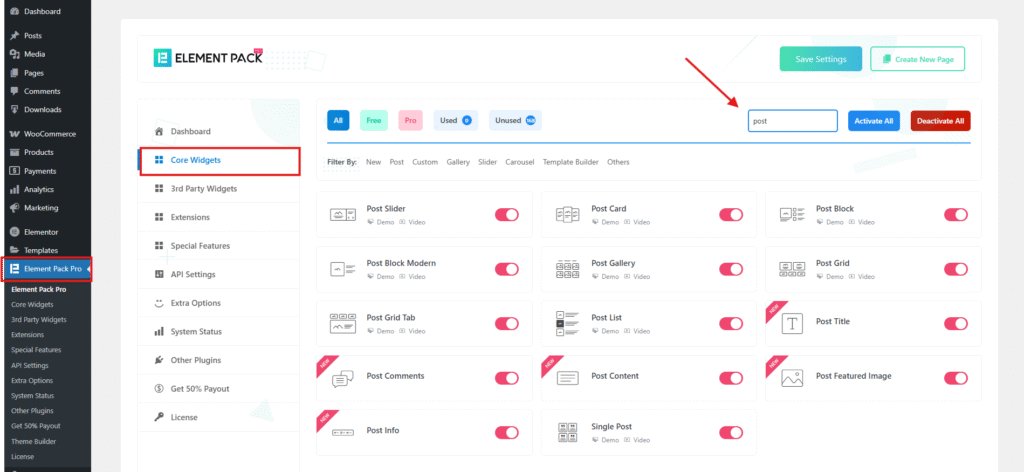
Task: Filter widgets by Gallery
Action: click(458, 162)
